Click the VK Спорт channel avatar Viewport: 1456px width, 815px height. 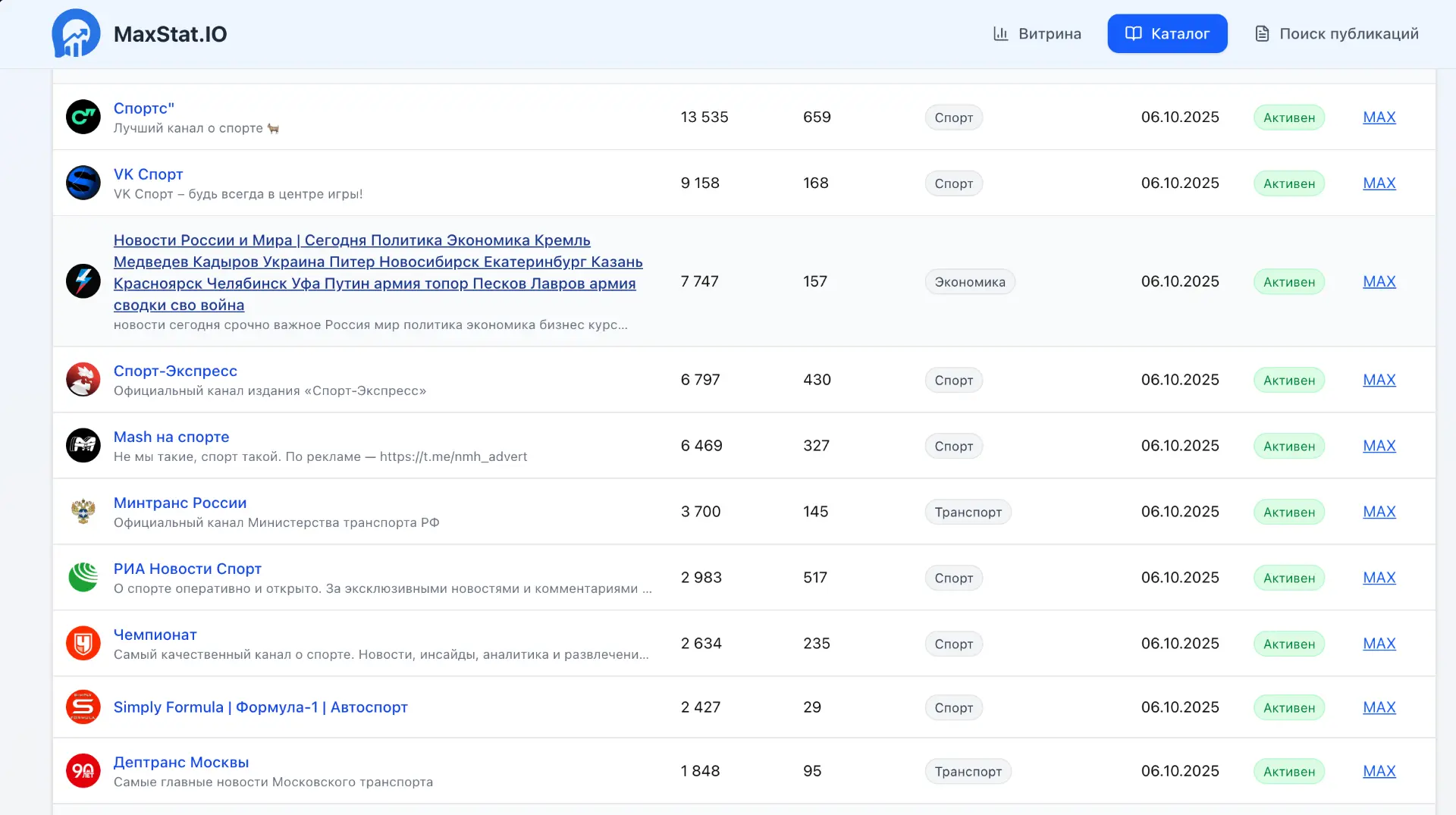(x=83, y=183)
